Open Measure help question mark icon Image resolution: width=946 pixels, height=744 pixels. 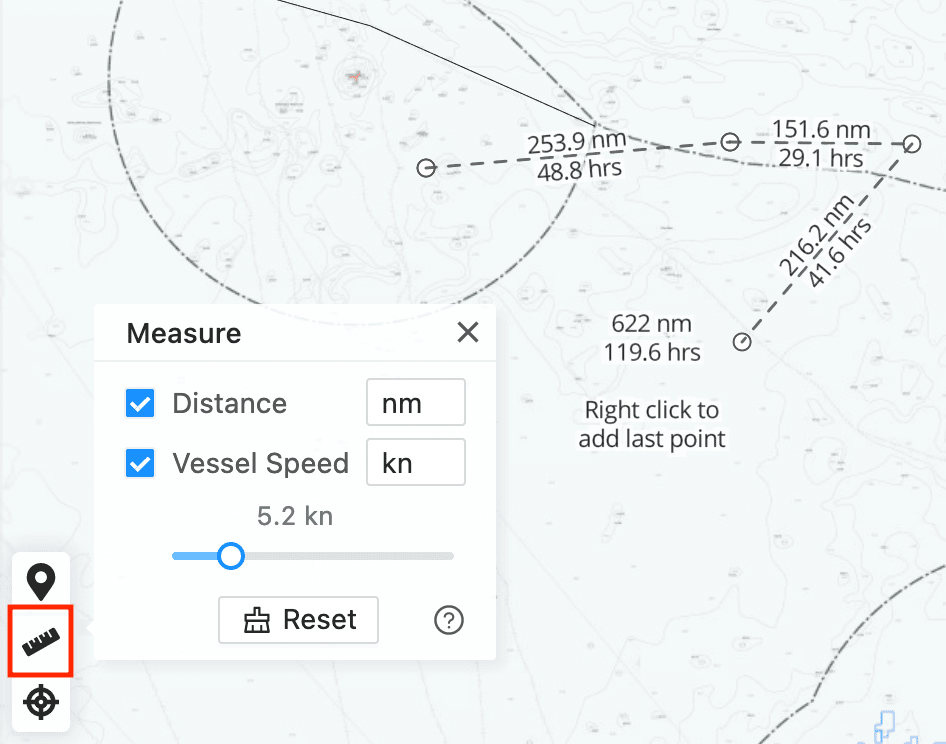pyautogui.click(x=449, y=620)
